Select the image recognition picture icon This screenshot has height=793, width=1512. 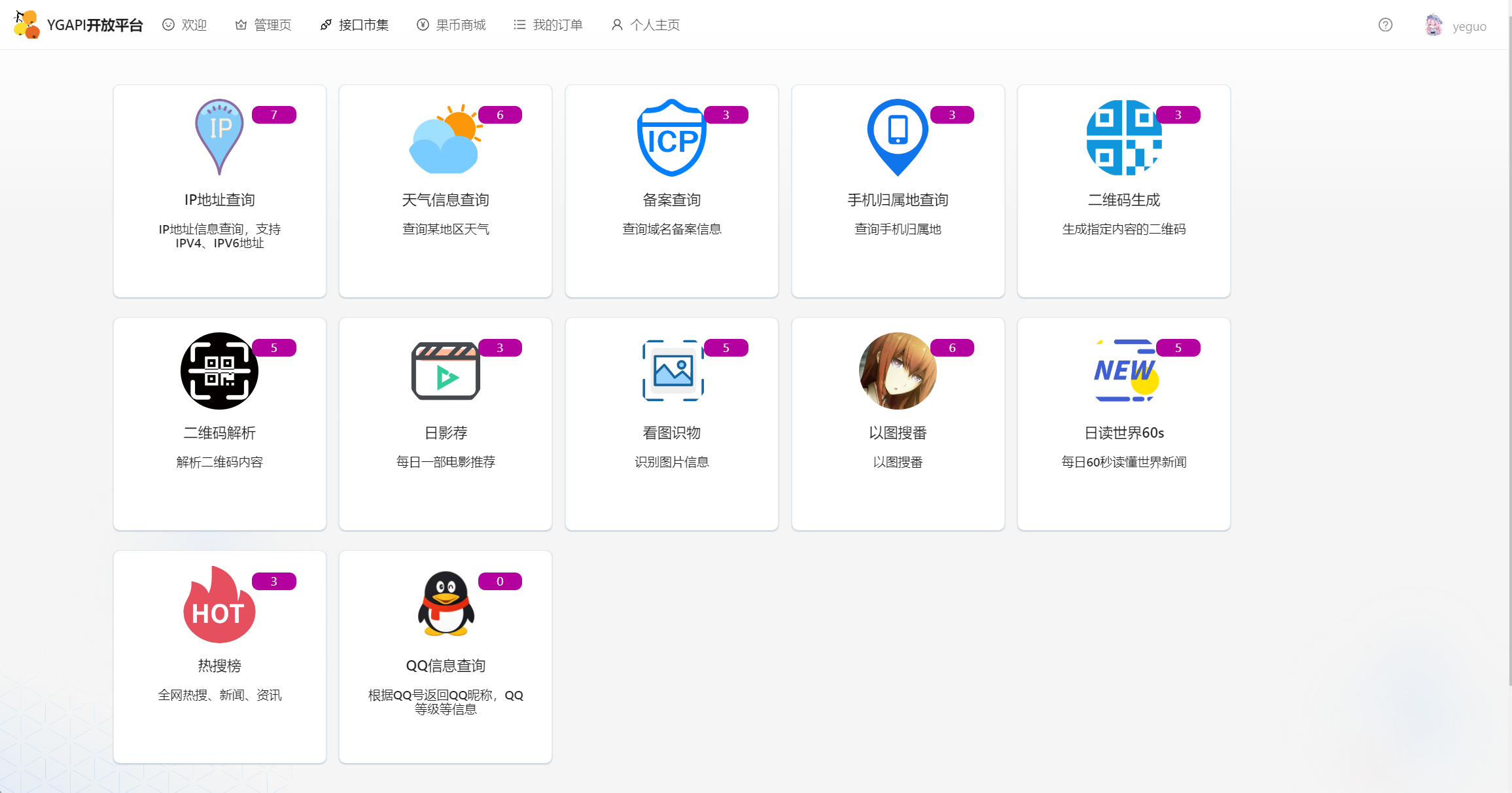click(x=673, y=370)
